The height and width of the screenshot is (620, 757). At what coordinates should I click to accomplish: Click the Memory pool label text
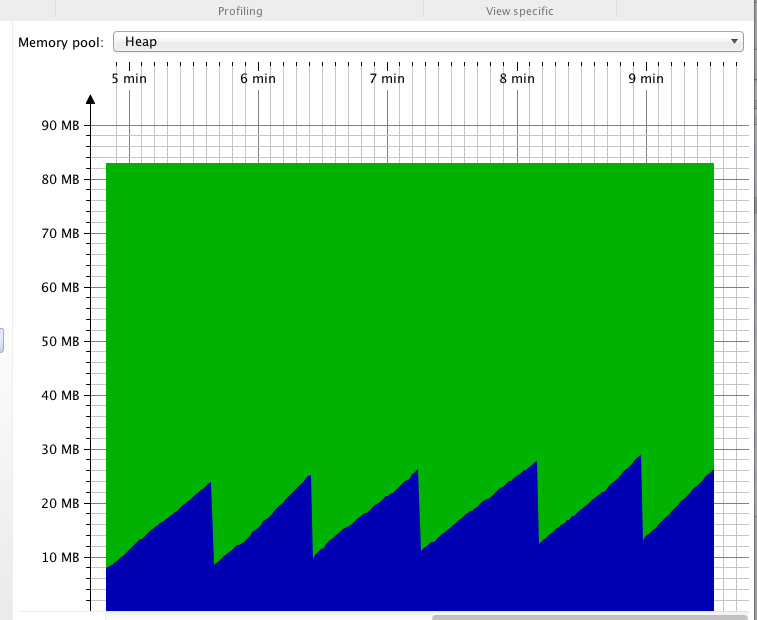click(61, 43)
